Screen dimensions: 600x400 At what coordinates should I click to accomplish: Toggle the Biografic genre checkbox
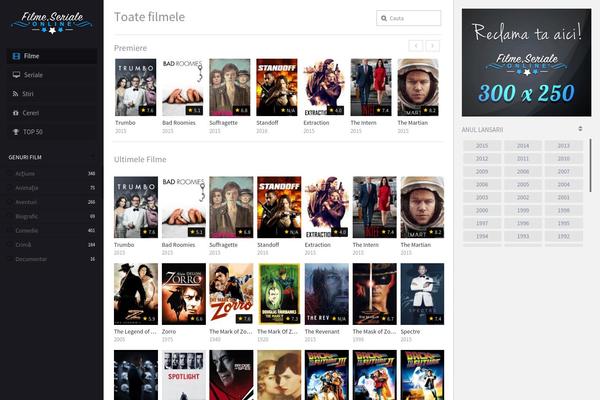pyautogui.click(x=11, y=216)
